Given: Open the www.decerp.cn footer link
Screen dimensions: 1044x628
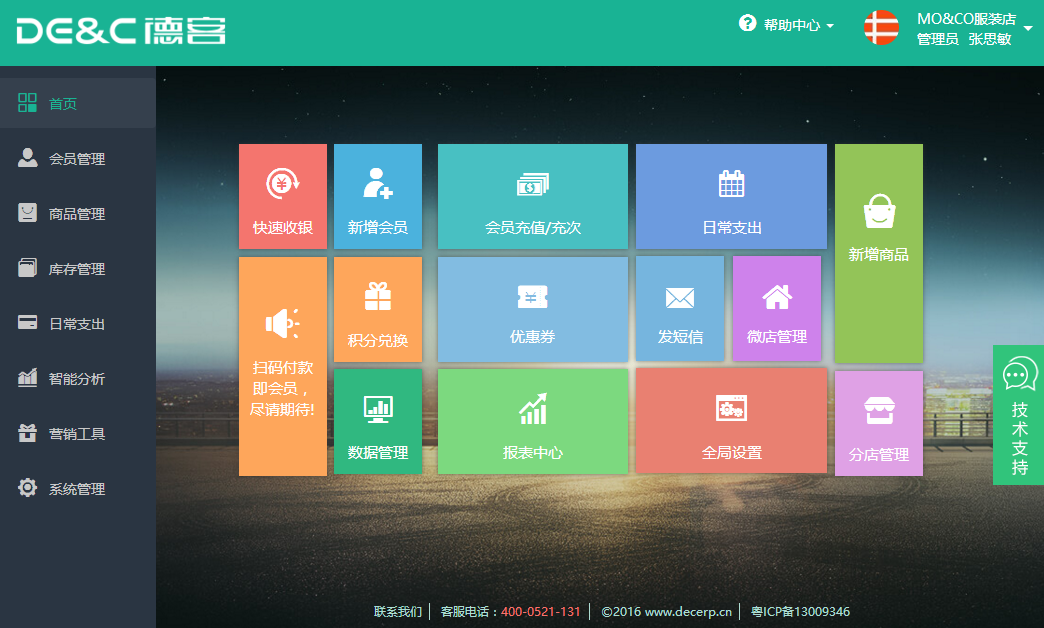Looking at the screenshot, I should click(x=688, y=612).
